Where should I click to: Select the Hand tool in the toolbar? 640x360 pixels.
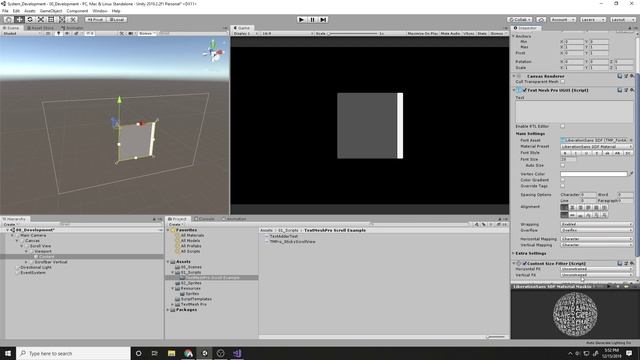pos(8,19)
